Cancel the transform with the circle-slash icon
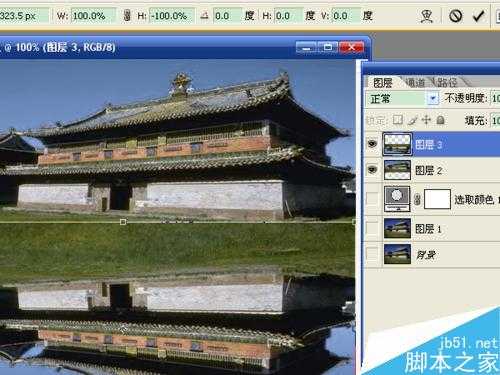Viewport: 500px width, 375px height. tap(455, 16)
